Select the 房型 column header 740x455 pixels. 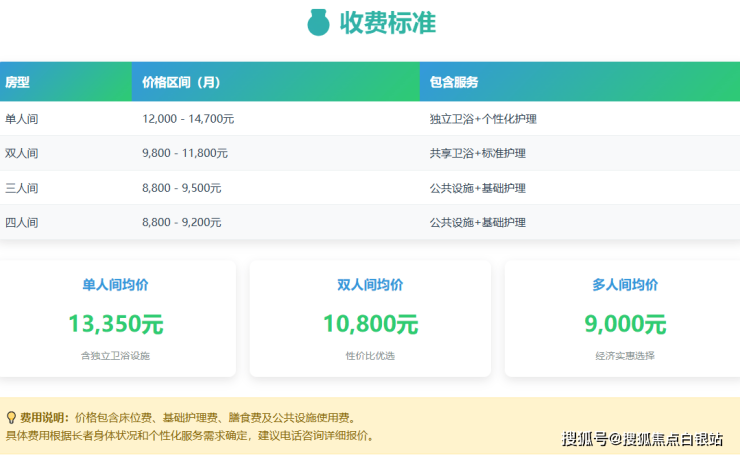coord(17,82)
